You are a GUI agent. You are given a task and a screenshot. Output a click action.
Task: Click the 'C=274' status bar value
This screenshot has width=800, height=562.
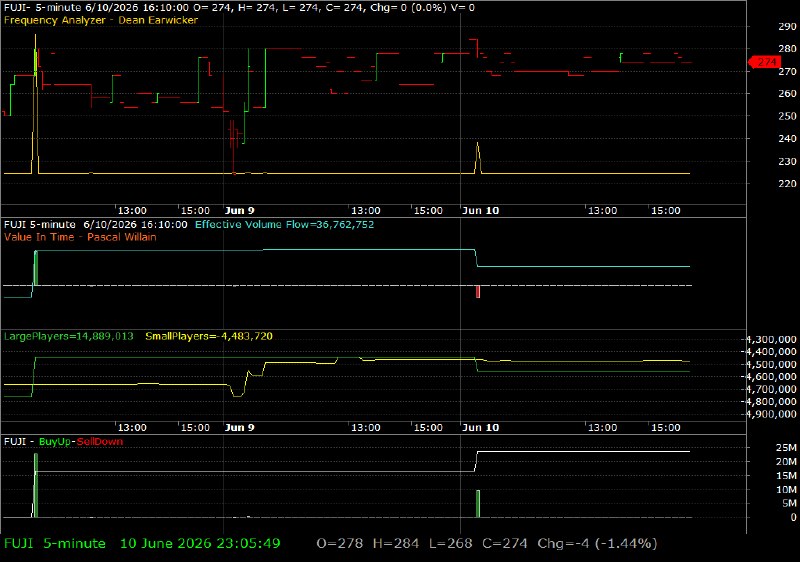pyautogui.click(x=505, y=544)
